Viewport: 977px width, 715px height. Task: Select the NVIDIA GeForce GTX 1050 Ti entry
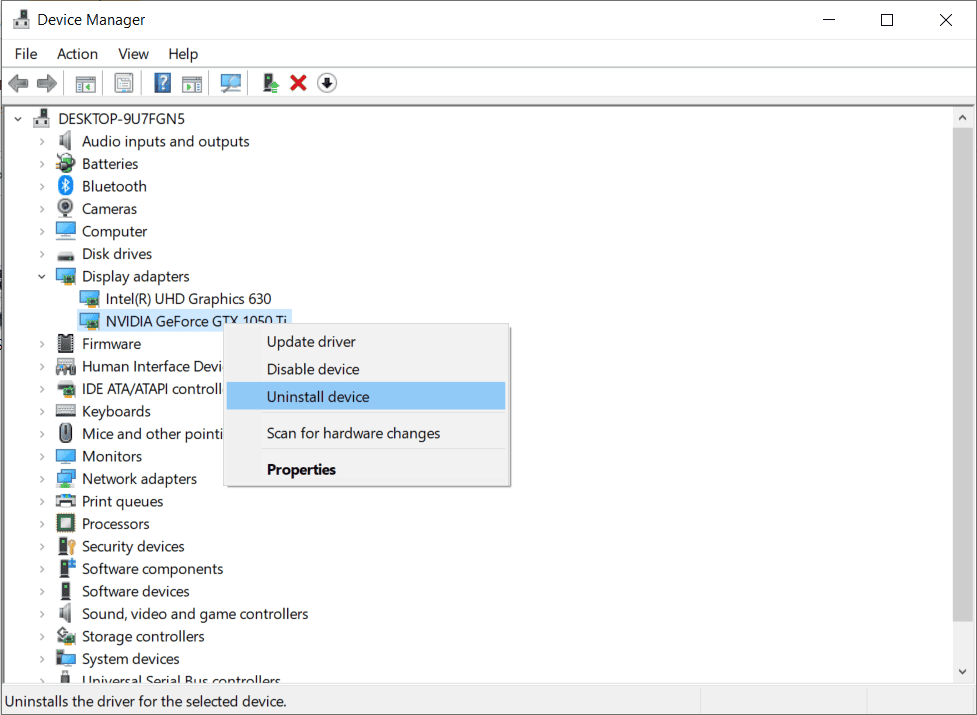click(184, 321)
